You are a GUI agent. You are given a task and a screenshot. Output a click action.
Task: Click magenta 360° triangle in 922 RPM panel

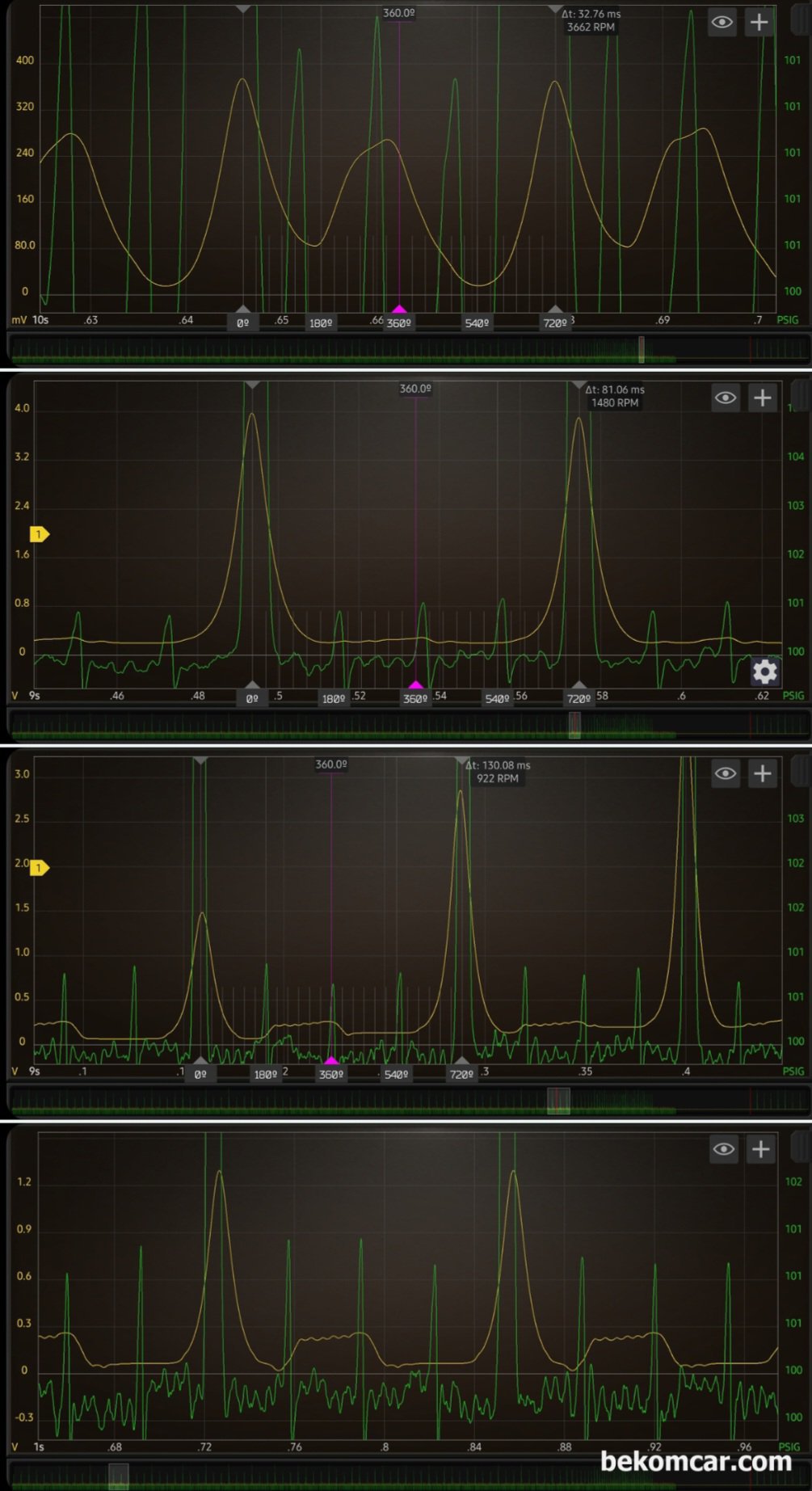[331, 1061]
